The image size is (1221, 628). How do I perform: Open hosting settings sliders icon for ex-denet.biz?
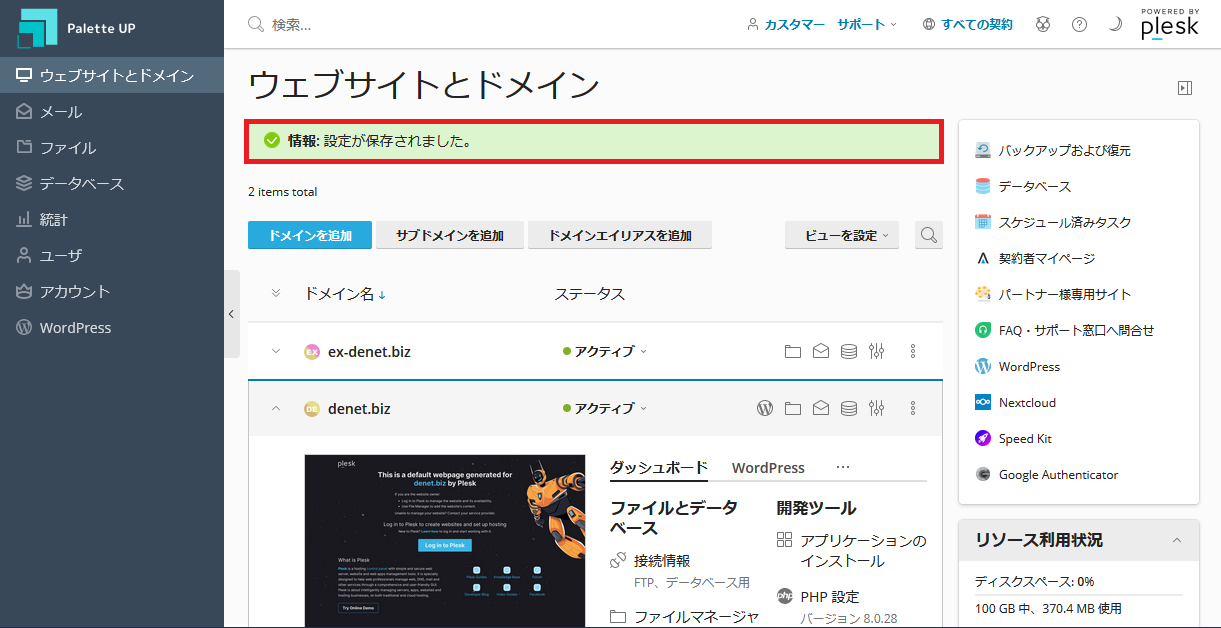(x=877, y=352)
